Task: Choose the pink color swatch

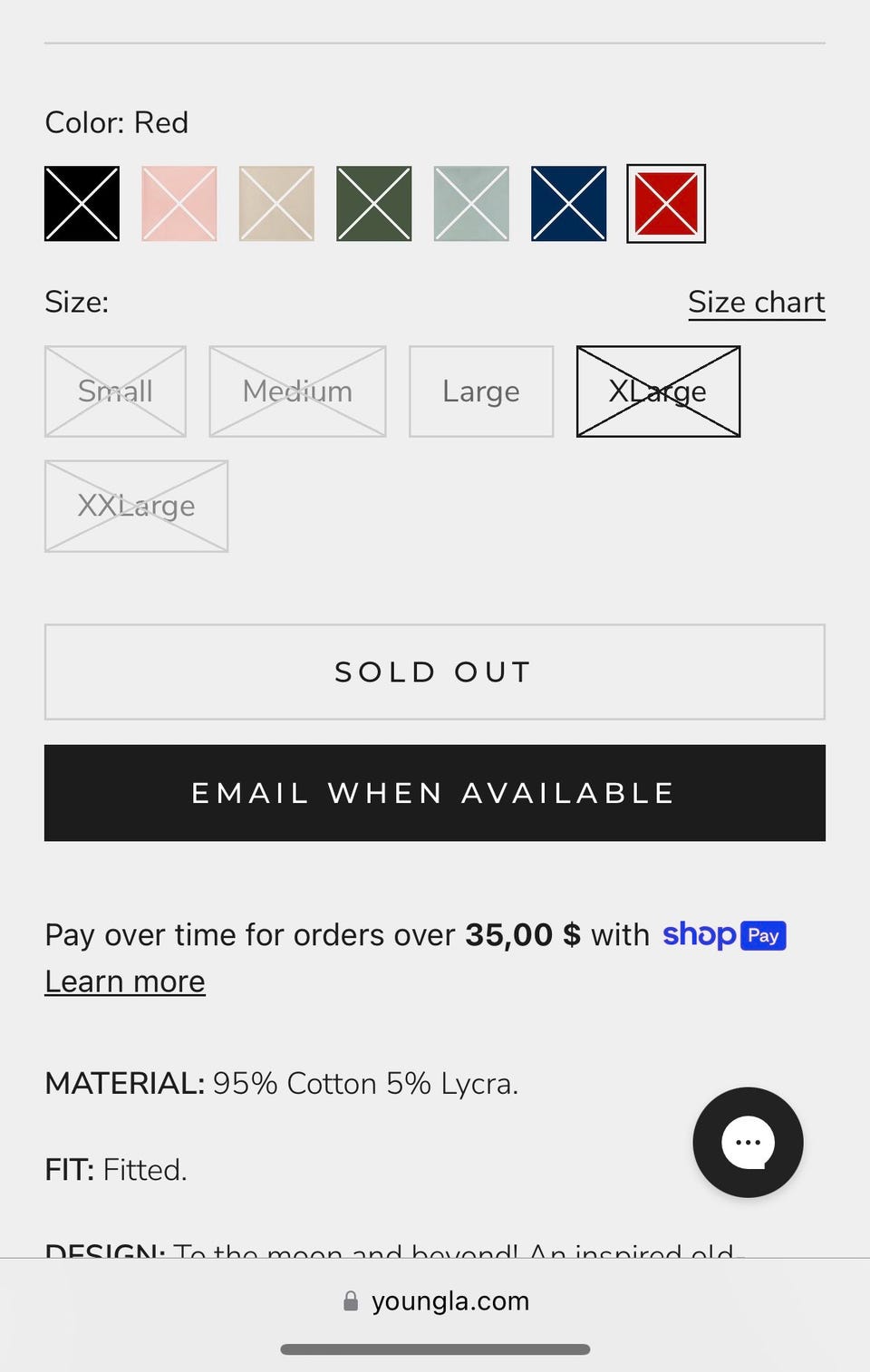Action: 179,204
